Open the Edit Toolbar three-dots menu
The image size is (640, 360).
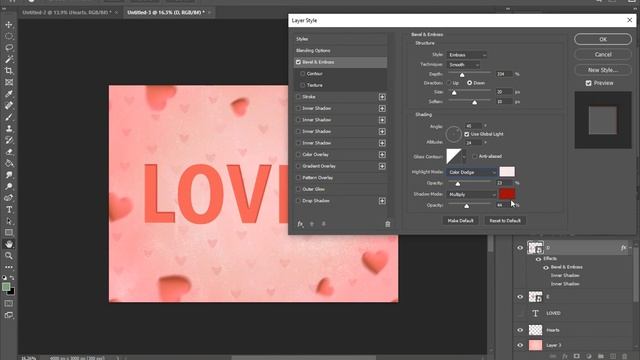9,267
